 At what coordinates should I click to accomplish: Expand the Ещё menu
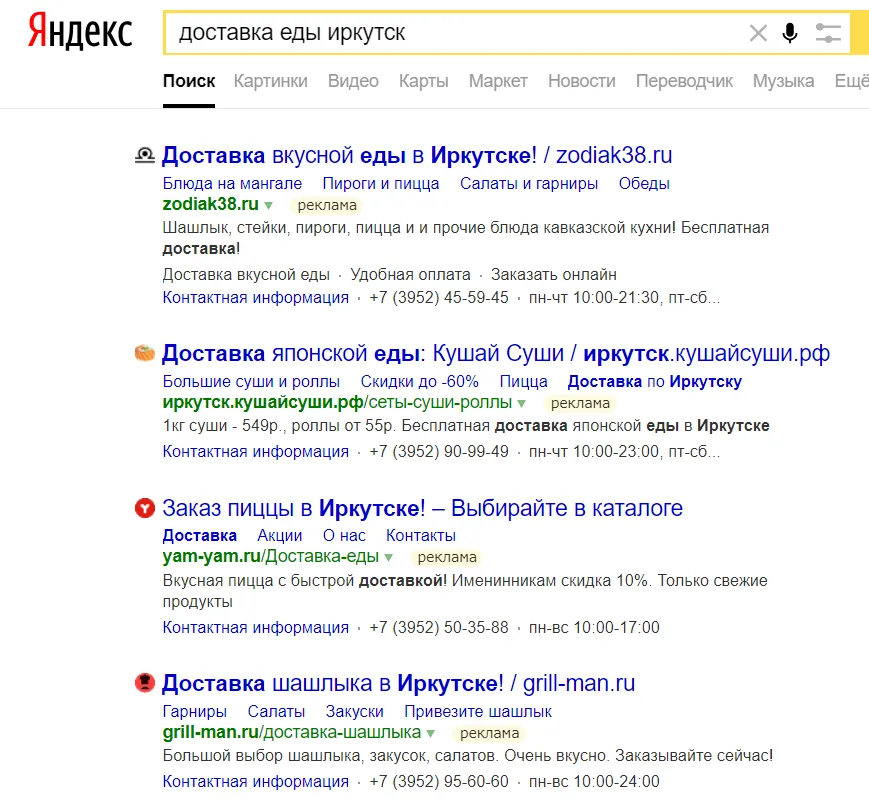[x=851, y=81]
